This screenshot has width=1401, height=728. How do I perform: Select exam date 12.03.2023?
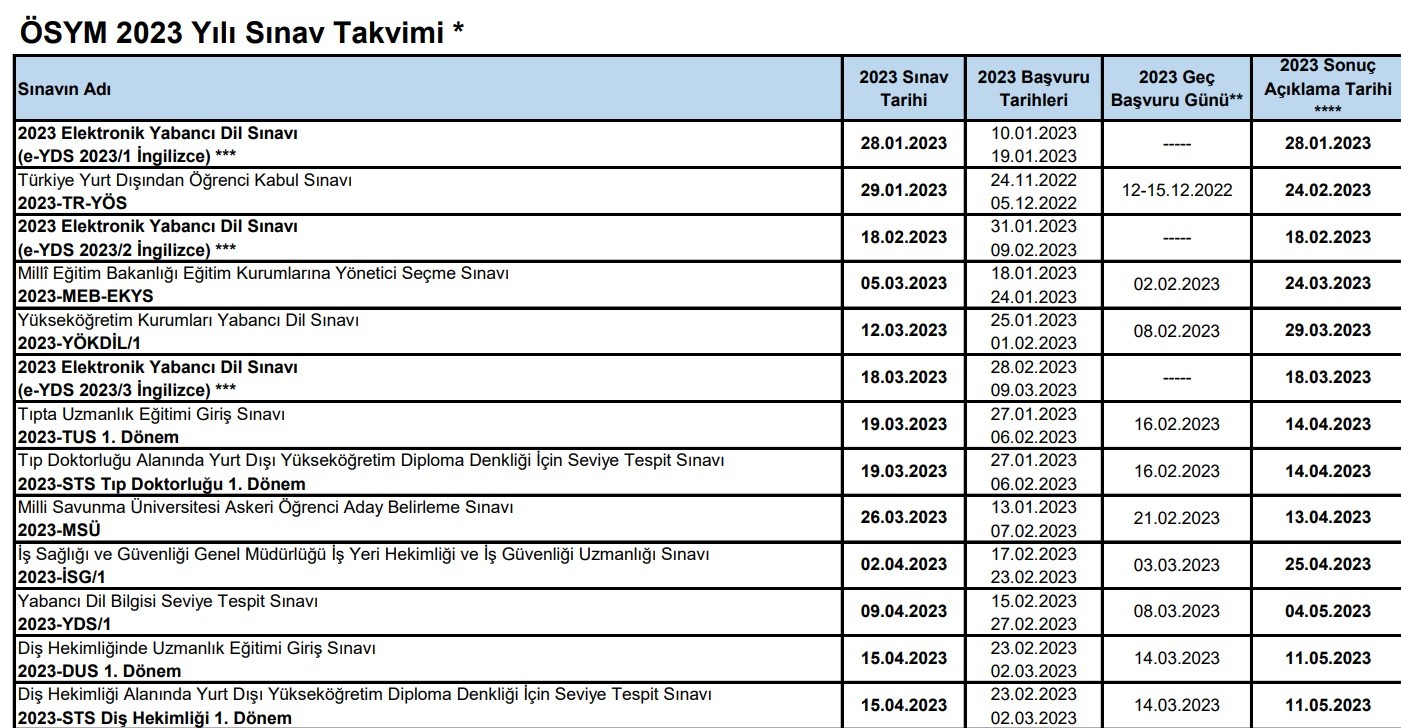(903, 330)
